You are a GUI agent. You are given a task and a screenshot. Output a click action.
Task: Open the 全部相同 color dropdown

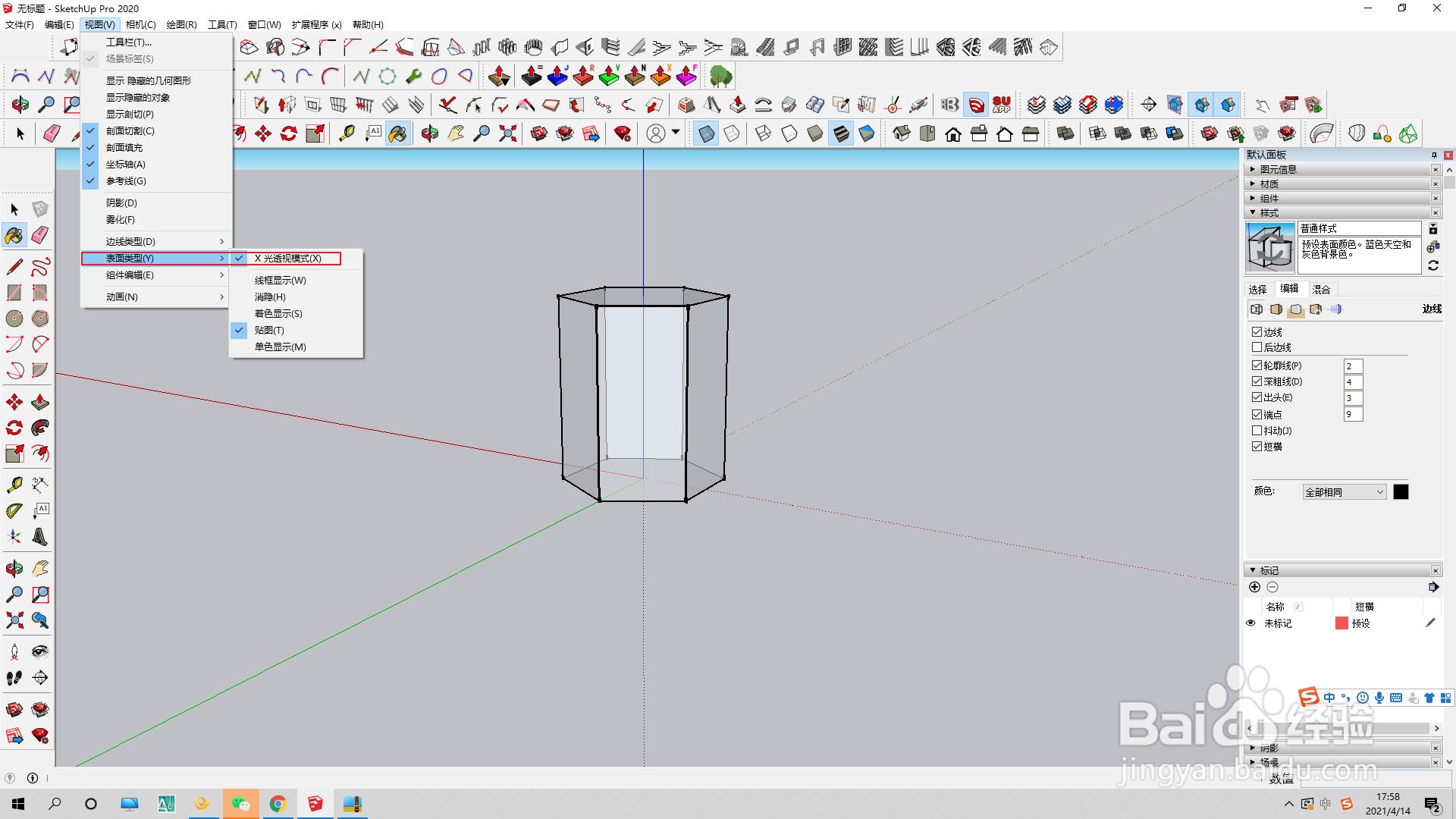click(x=1345, y=492)
